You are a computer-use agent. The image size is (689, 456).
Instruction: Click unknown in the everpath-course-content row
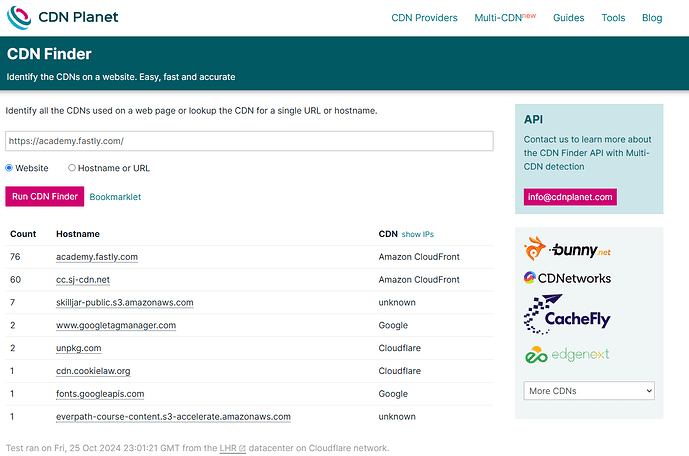(x=397, y=417)
